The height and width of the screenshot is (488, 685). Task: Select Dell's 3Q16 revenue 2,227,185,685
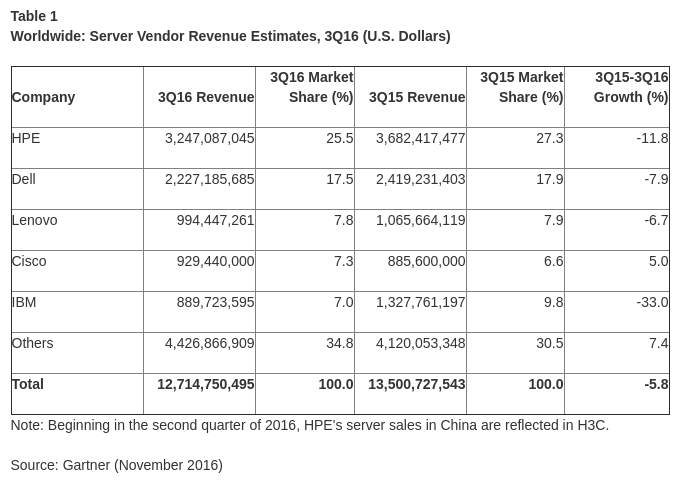209,179
